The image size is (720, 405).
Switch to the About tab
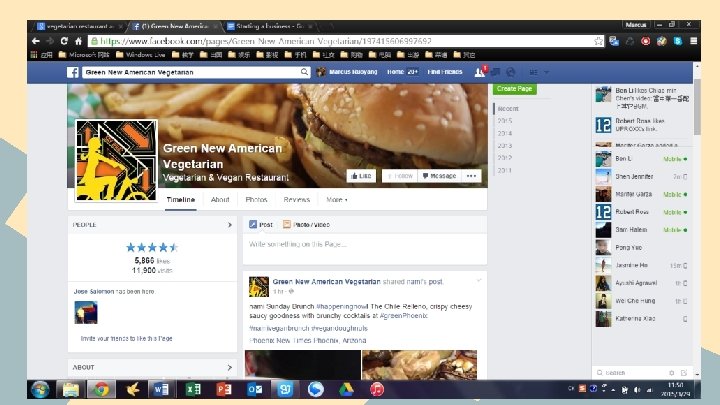click(x=220, y=200)
